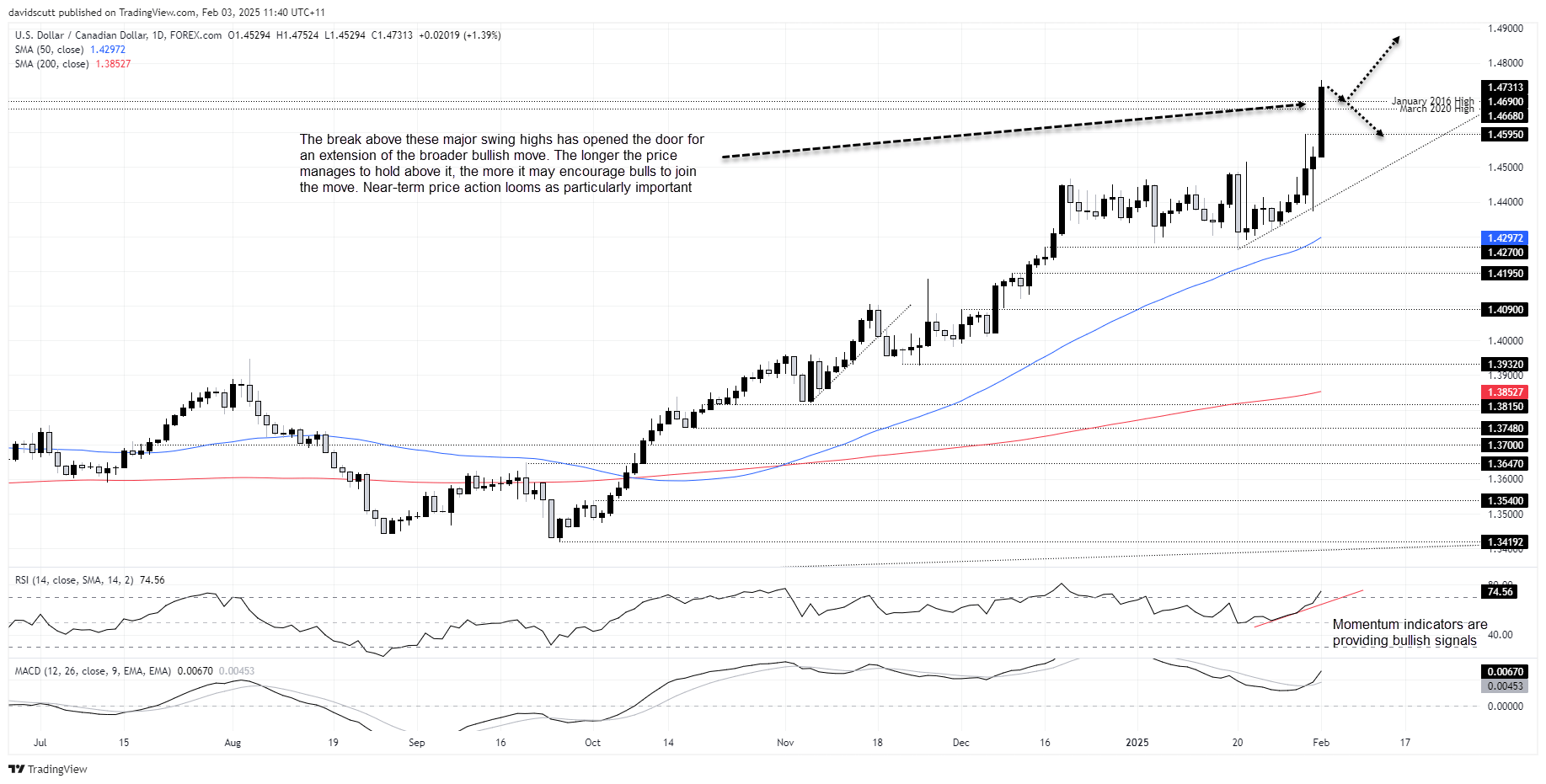
Task: Click the 1.48000 price axis tick
Action: [x=1506, y=63]
